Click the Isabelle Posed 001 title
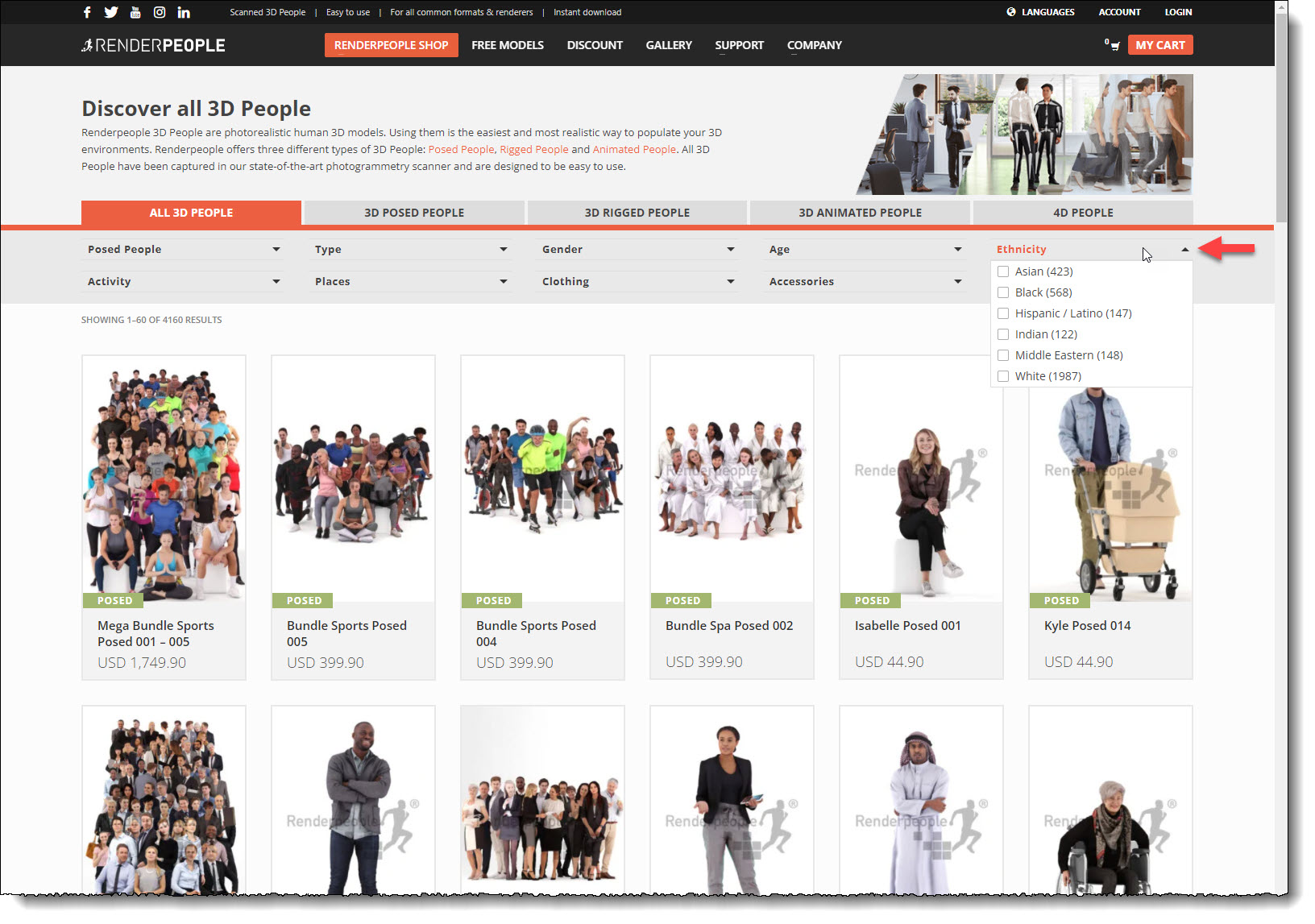This screenshot has width=1315, height=924. pyautogui.click(x=907, y=625)
